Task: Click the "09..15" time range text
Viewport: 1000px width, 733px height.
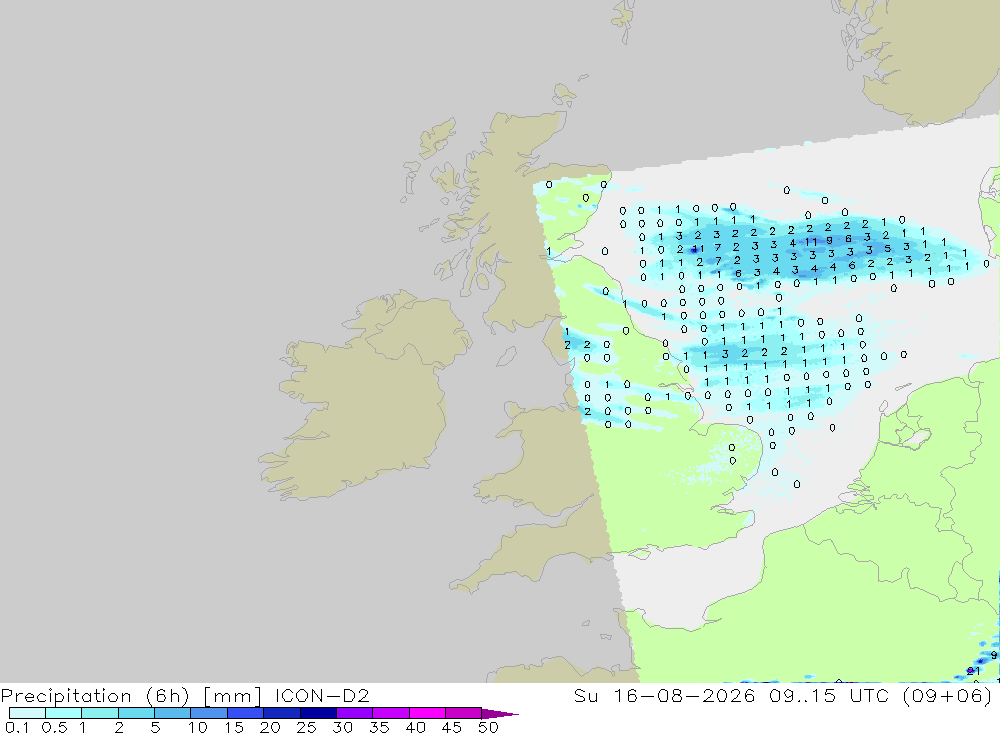Action: (803, 695)
